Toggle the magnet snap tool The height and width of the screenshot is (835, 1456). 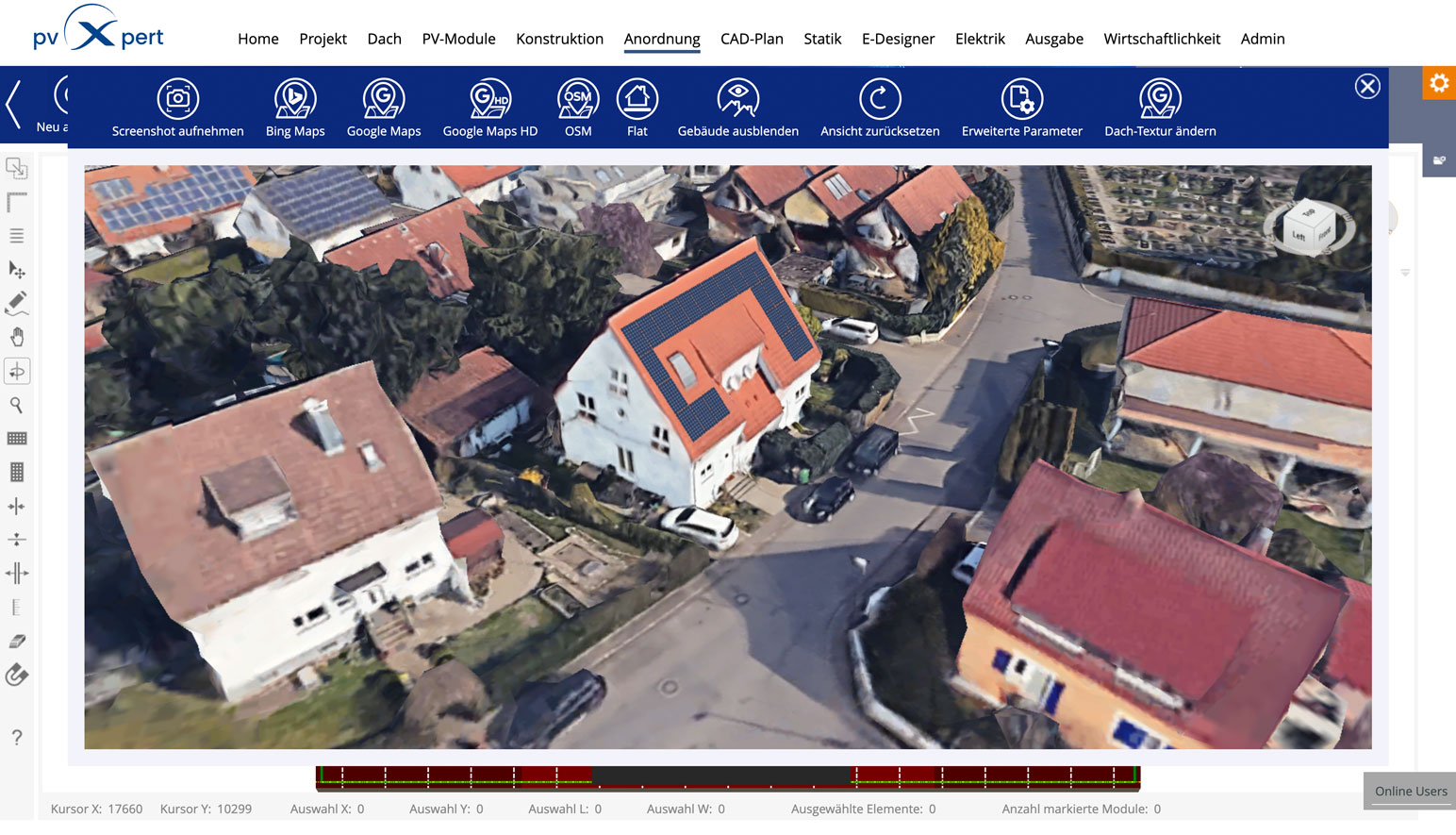[x=17, y=676]
